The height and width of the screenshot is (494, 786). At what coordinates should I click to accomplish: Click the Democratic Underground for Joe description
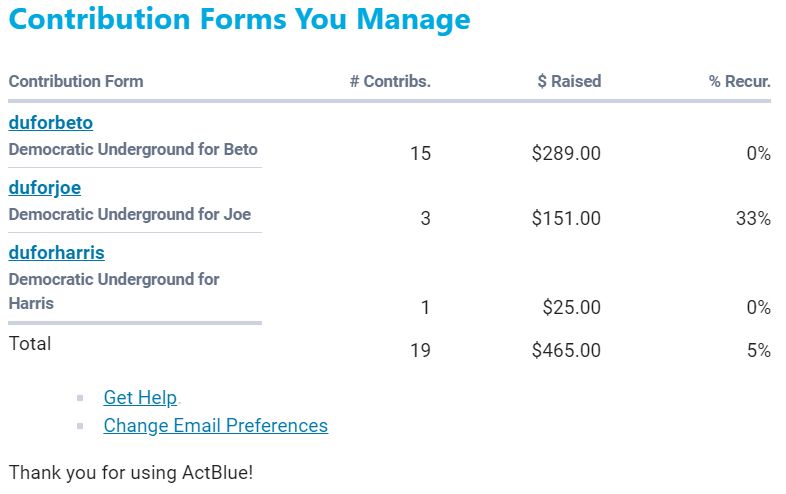click(130, 214)
